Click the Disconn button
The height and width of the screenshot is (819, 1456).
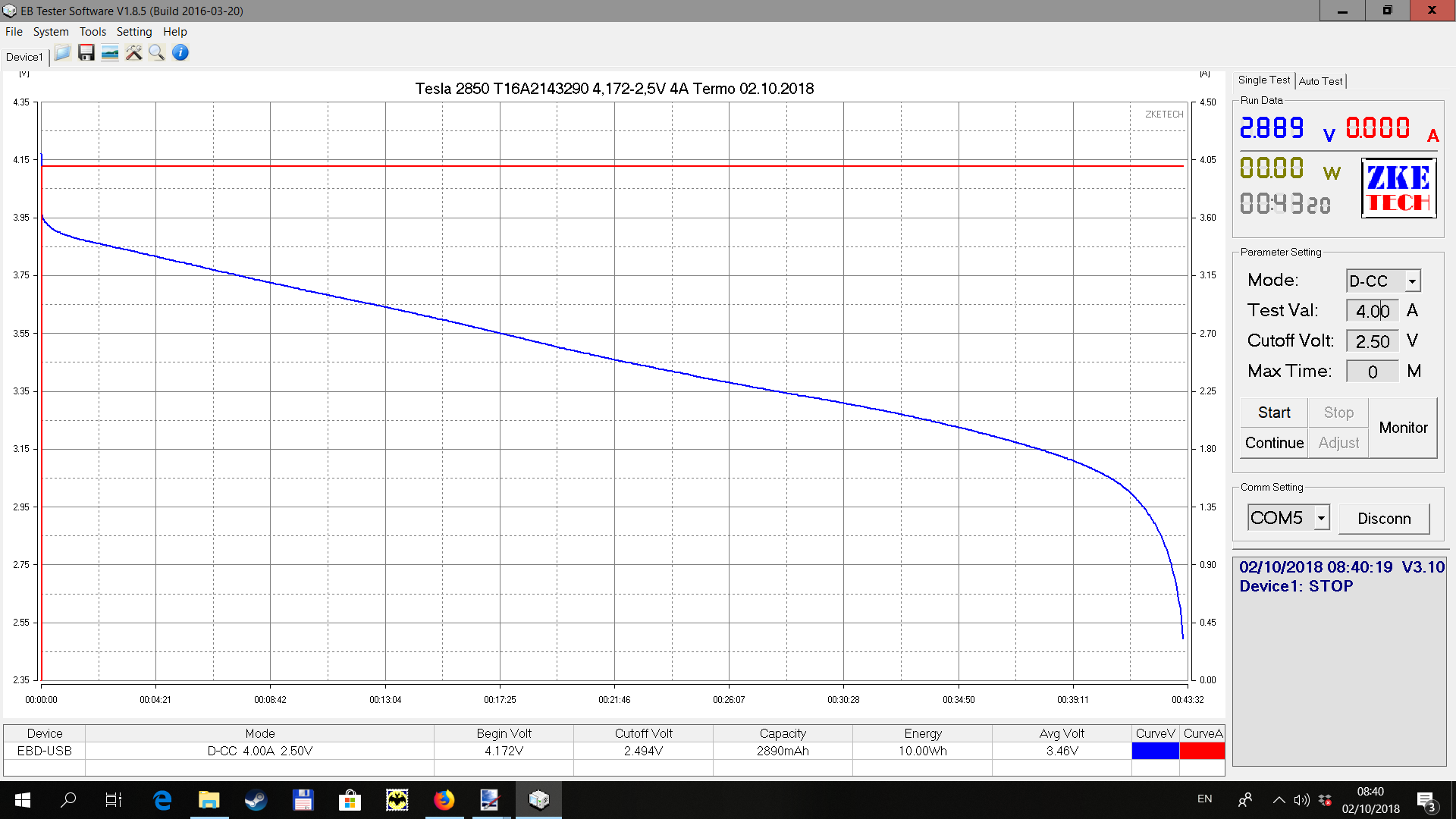click(x=1384, y=519)
